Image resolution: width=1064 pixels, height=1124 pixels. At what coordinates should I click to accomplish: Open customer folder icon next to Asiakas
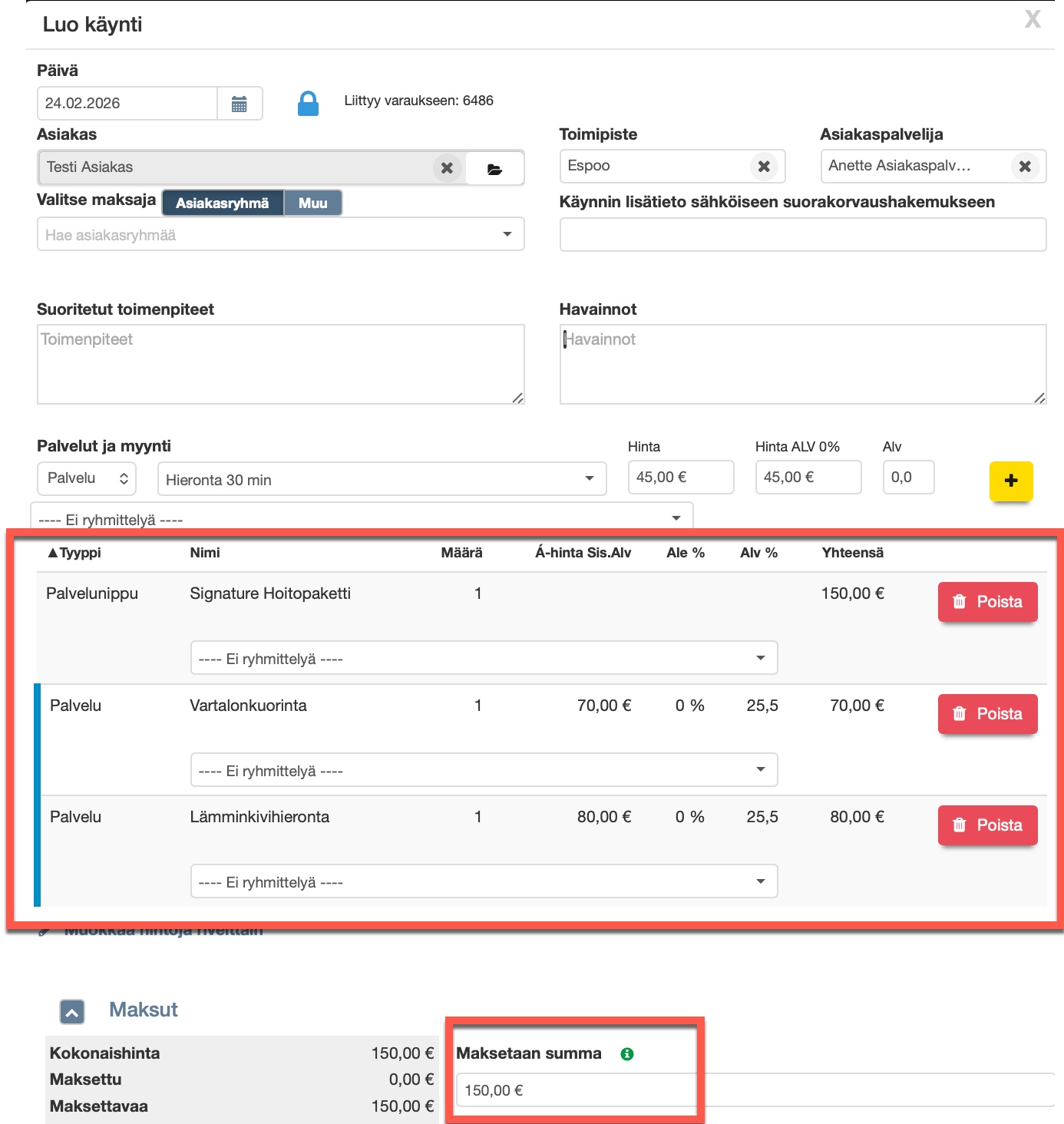click(495, 169)
